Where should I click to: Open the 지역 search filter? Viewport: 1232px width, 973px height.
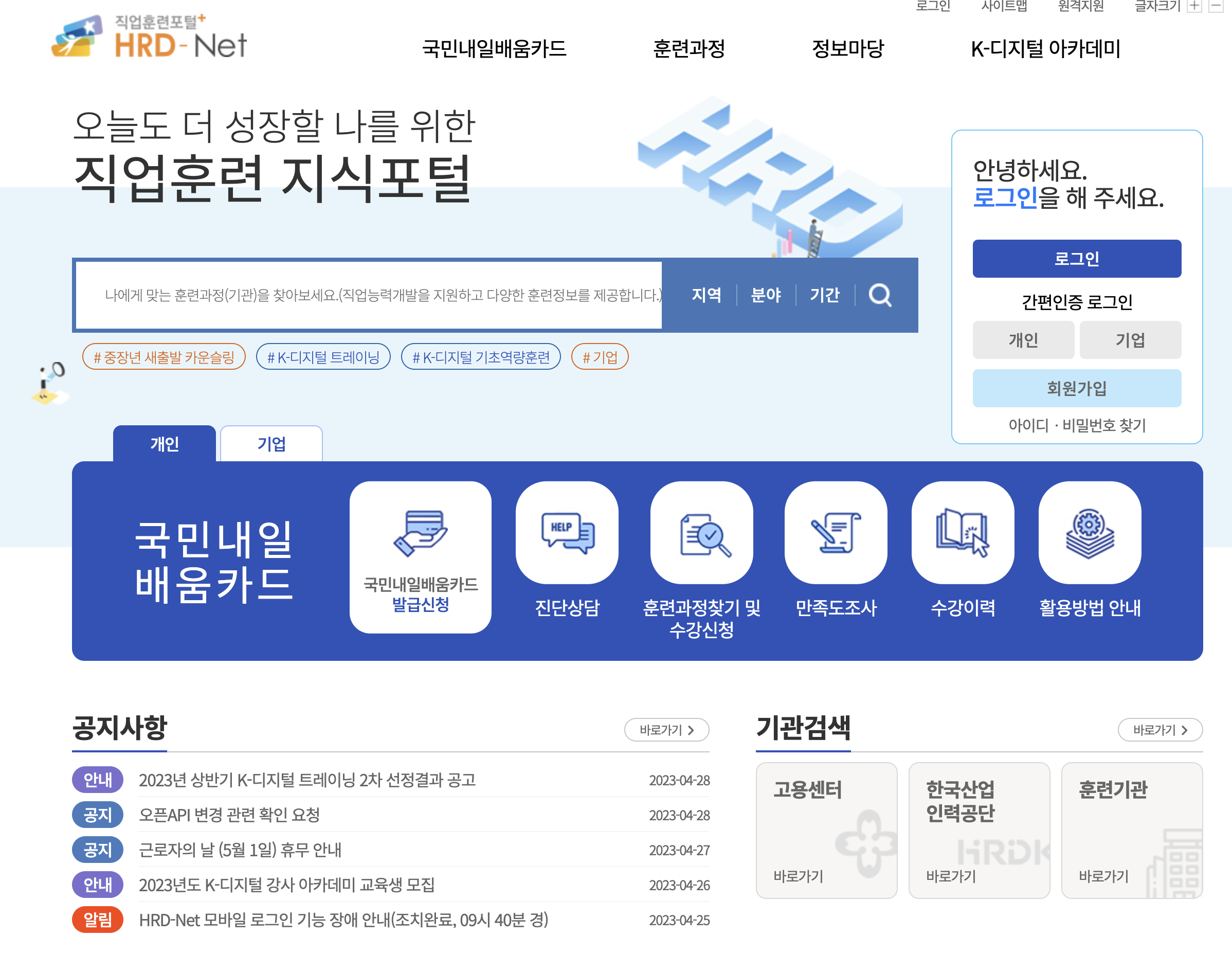[x=708, y=295]
